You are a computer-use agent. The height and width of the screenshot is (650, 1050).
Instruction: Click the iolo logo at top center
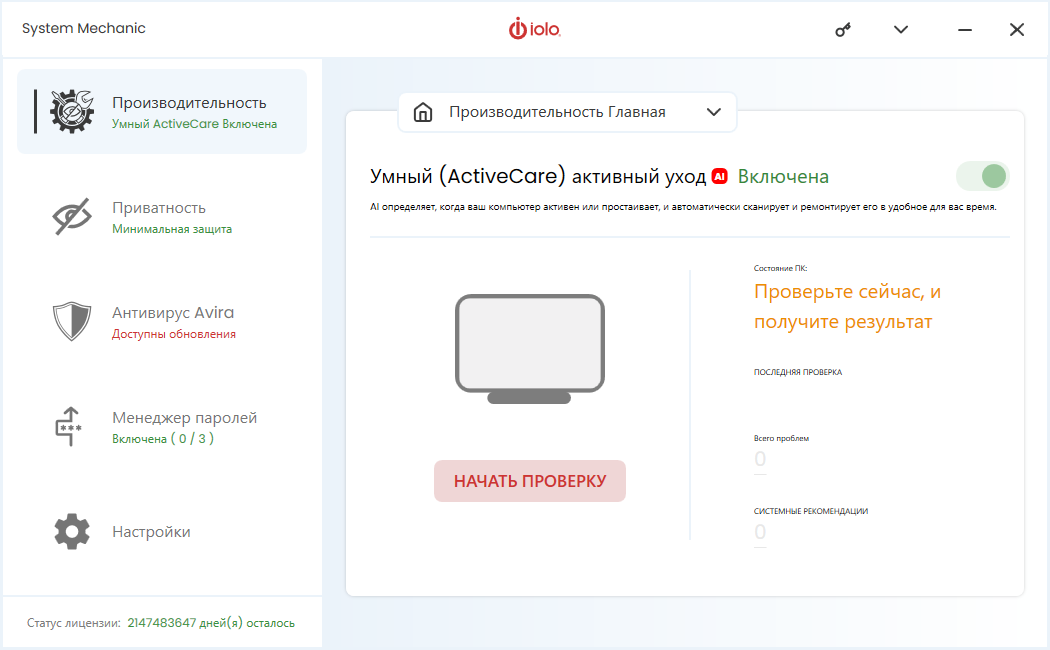(x=534, y=30)
